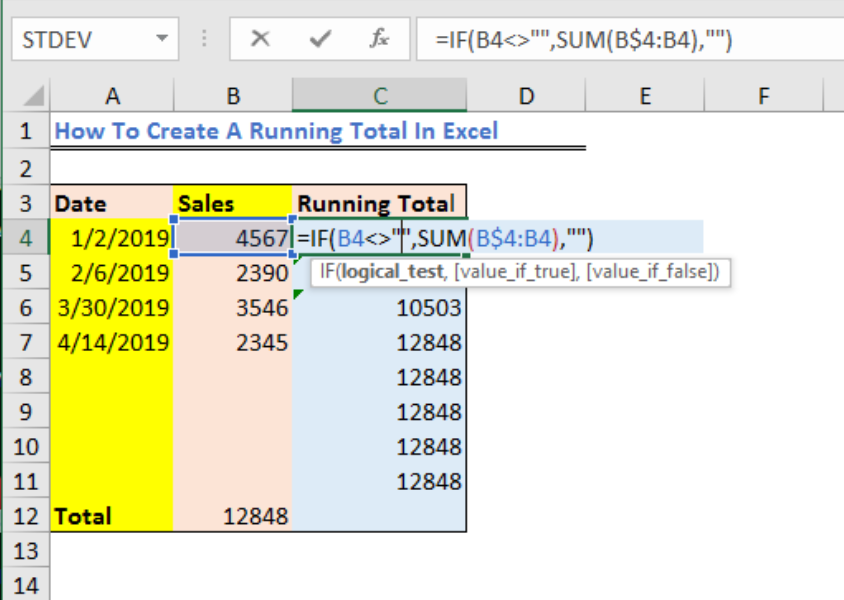The height and width of the screenshot is (600, 844).
Task: Select the sales value 3546
Action: point(233,307)
